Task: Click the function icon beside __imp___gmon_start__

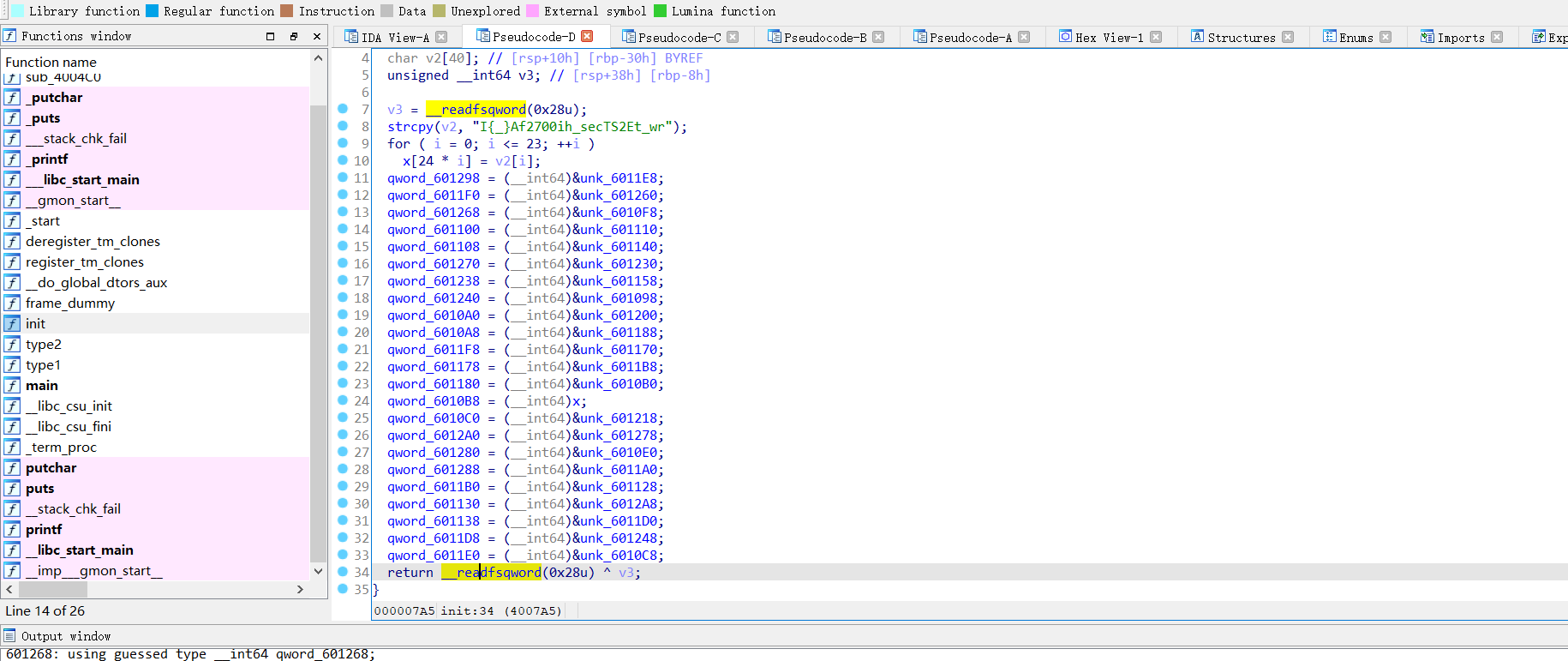Action: point(12,570)
